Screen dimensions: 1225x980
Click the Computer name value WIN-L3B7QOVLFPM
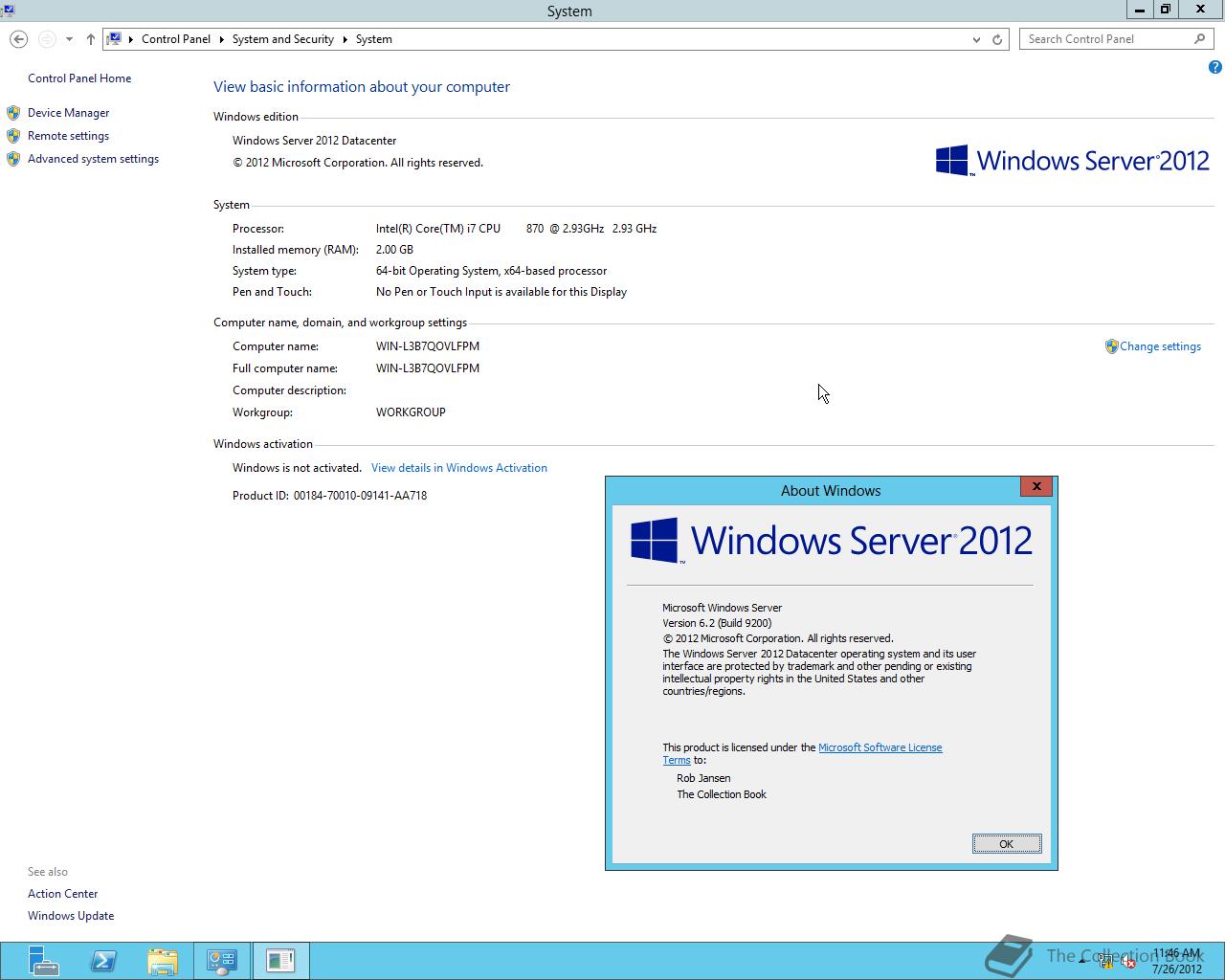428,346
